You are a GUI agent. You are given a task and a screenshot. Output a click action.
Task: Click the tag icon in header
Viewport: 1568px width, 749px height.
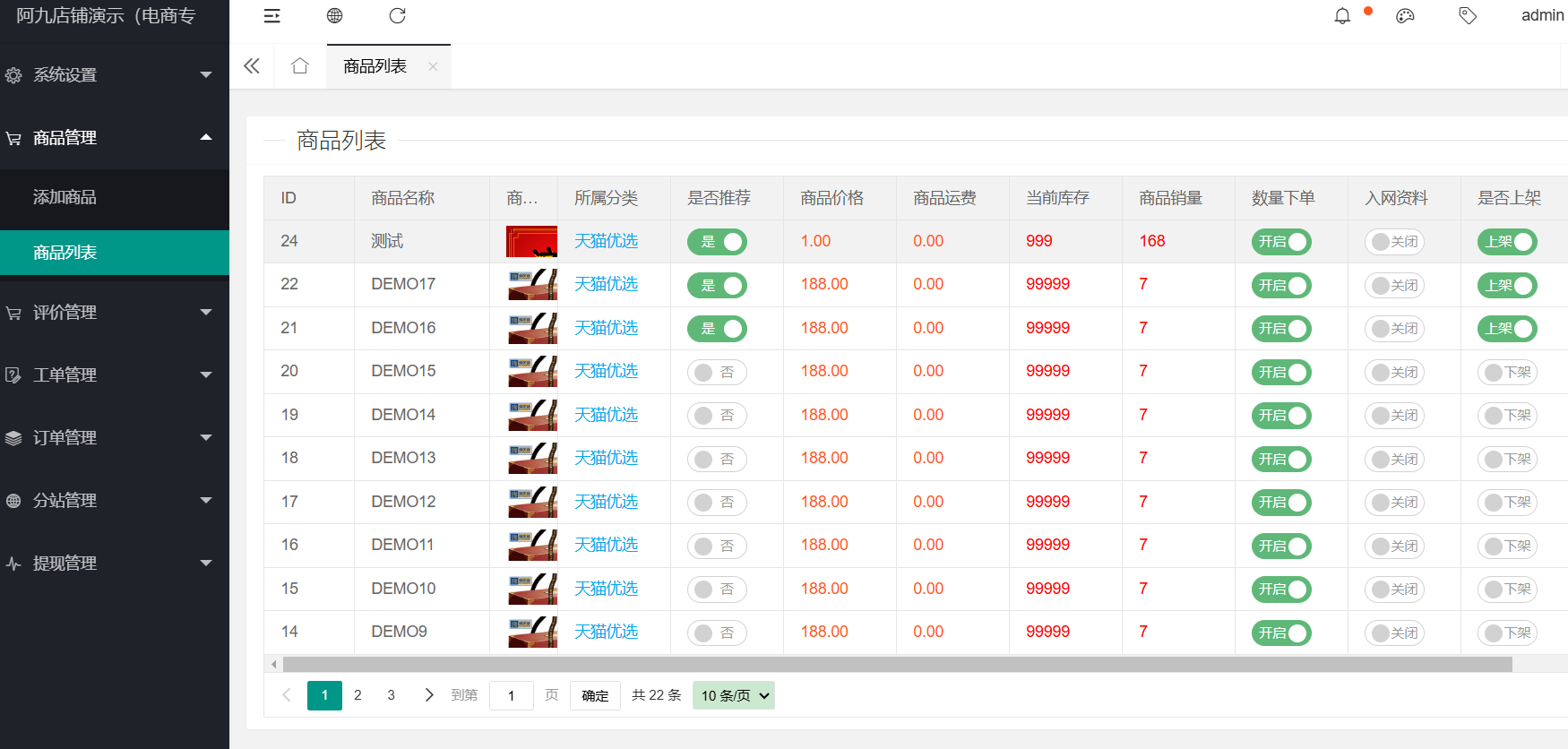(x=1468, y=16)
